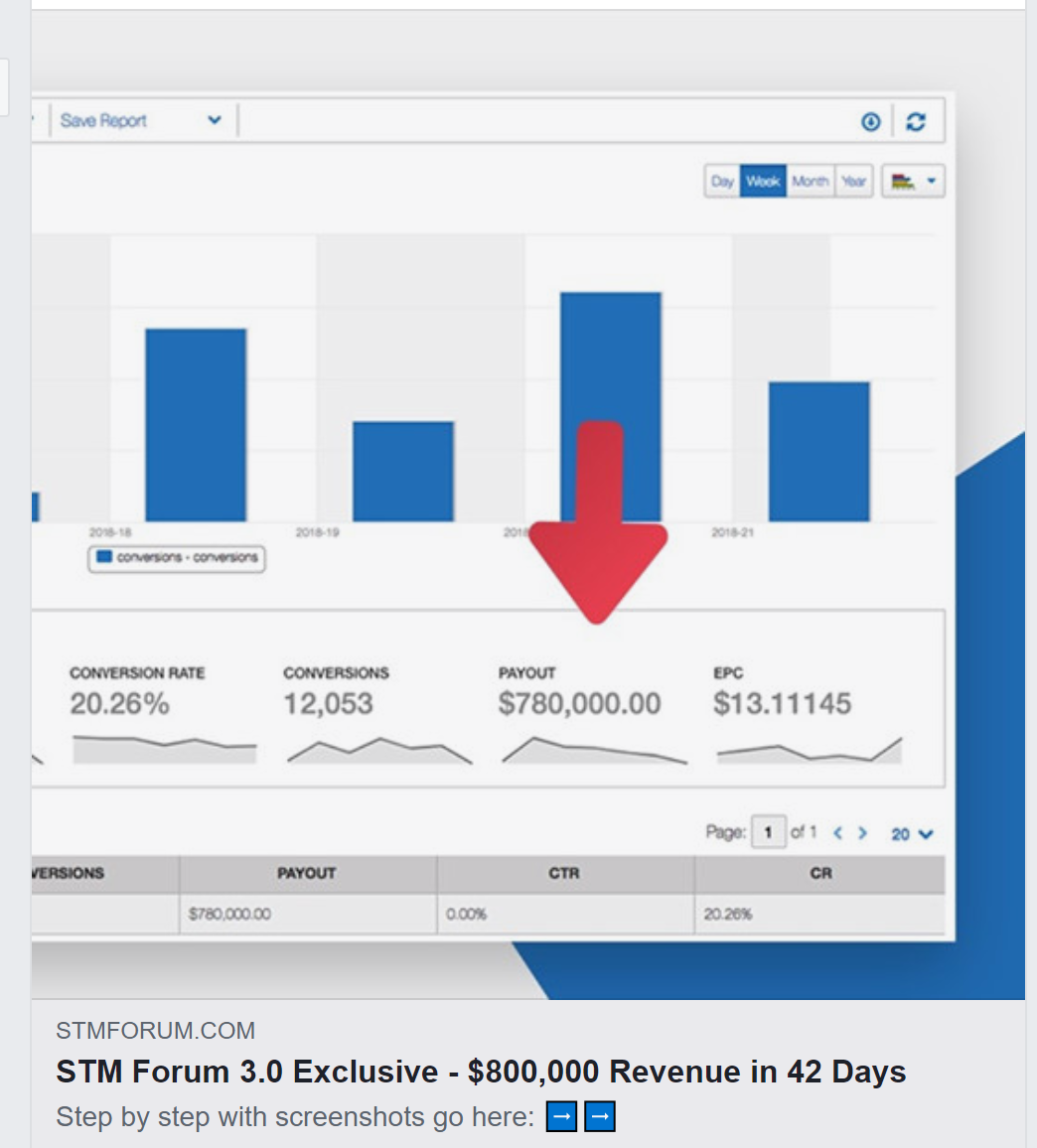
Task: Click the refresh icon in the toolbar
Action: click(x=916, y=121)
